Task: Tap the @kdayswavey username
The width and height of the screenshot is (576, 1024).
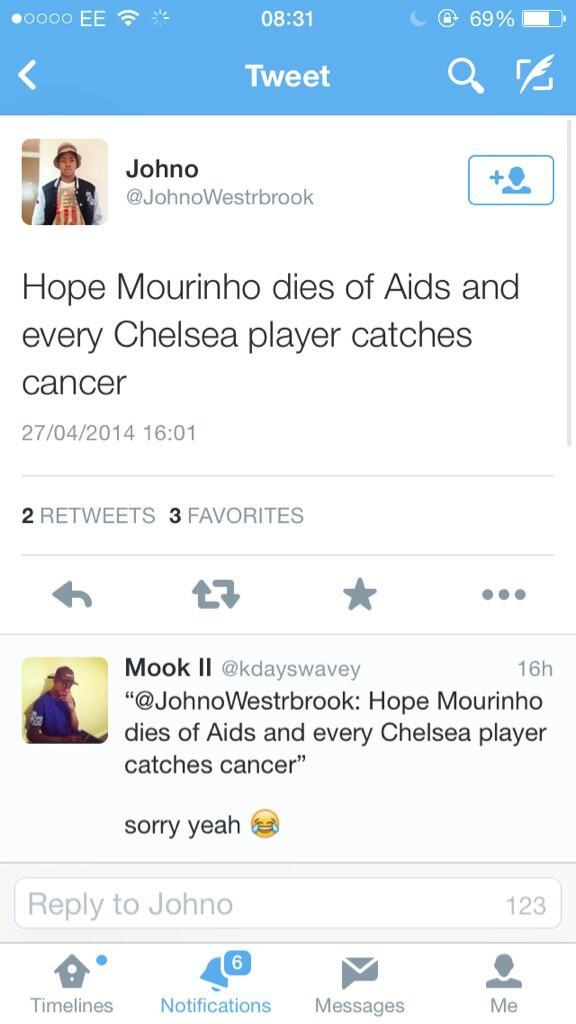Action: point(291,669)
